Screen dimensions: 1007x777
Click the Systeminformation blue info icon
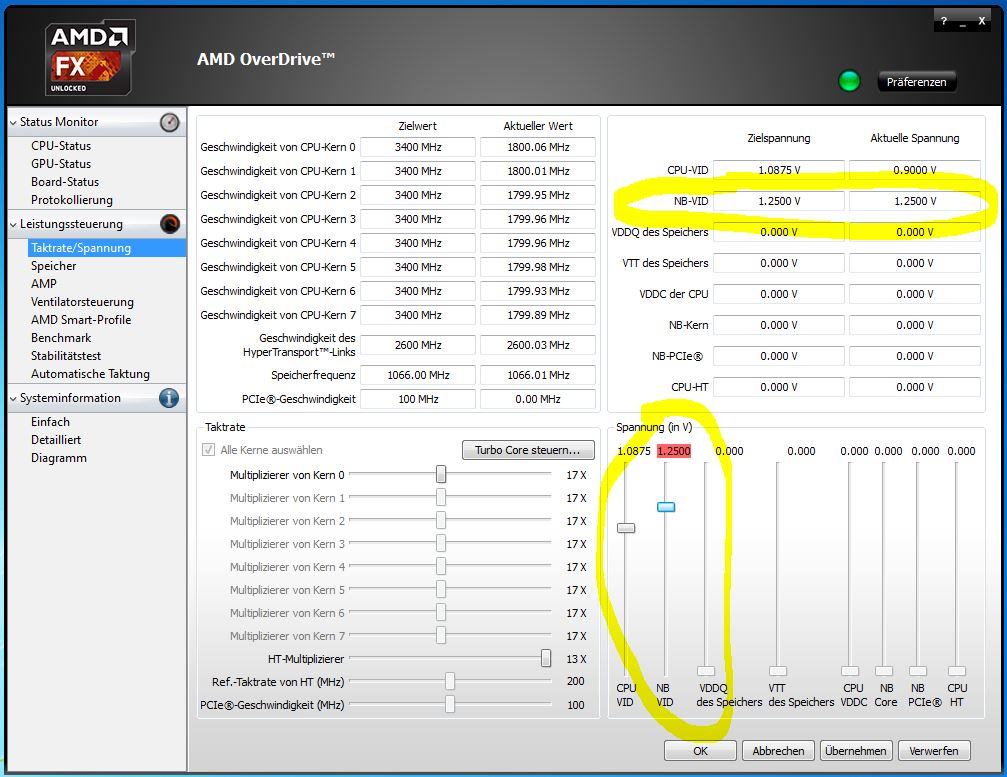coord(169,398)
